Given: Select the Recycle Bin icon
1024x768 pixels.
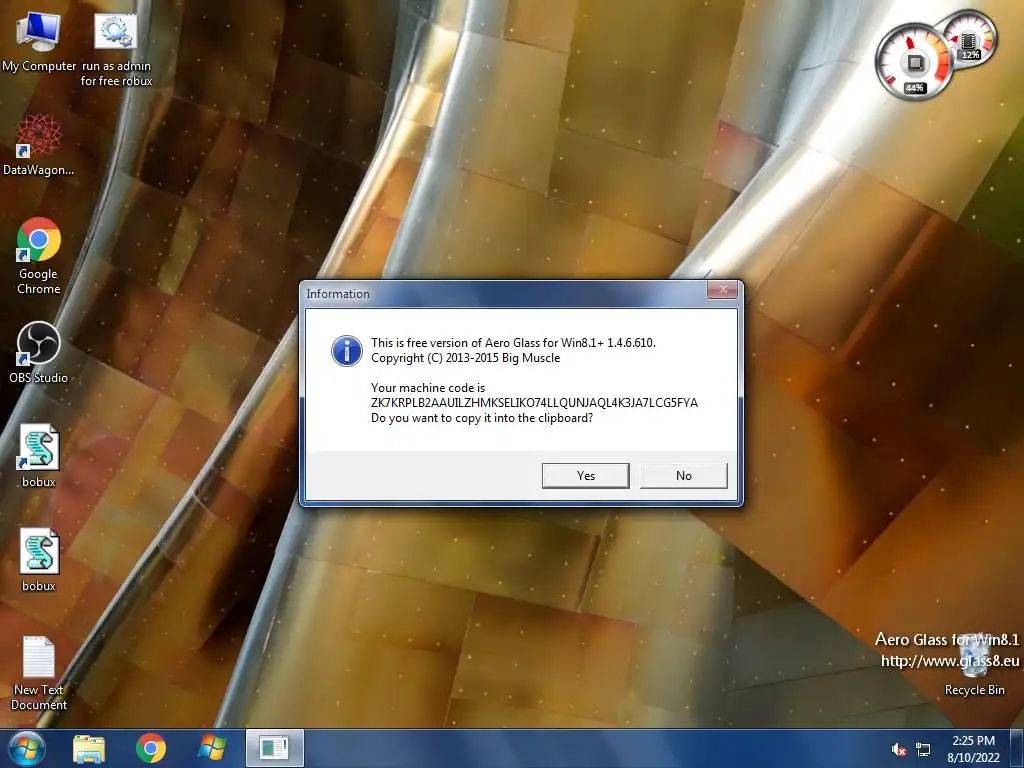Looking at the screenshot, I should [974, 666].
